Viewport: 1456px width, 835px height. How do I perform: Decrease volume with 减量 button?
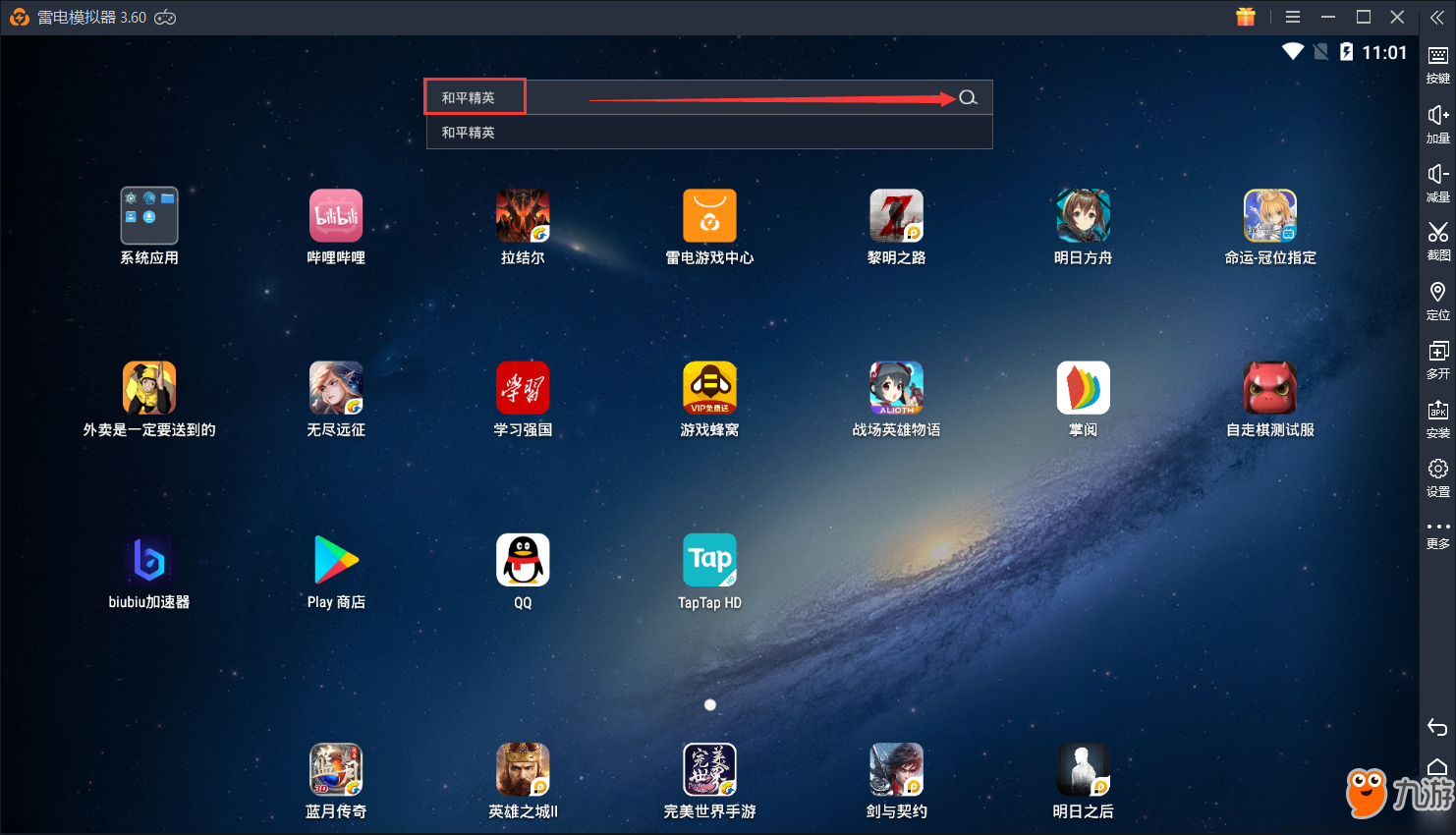click(1437, 184)
